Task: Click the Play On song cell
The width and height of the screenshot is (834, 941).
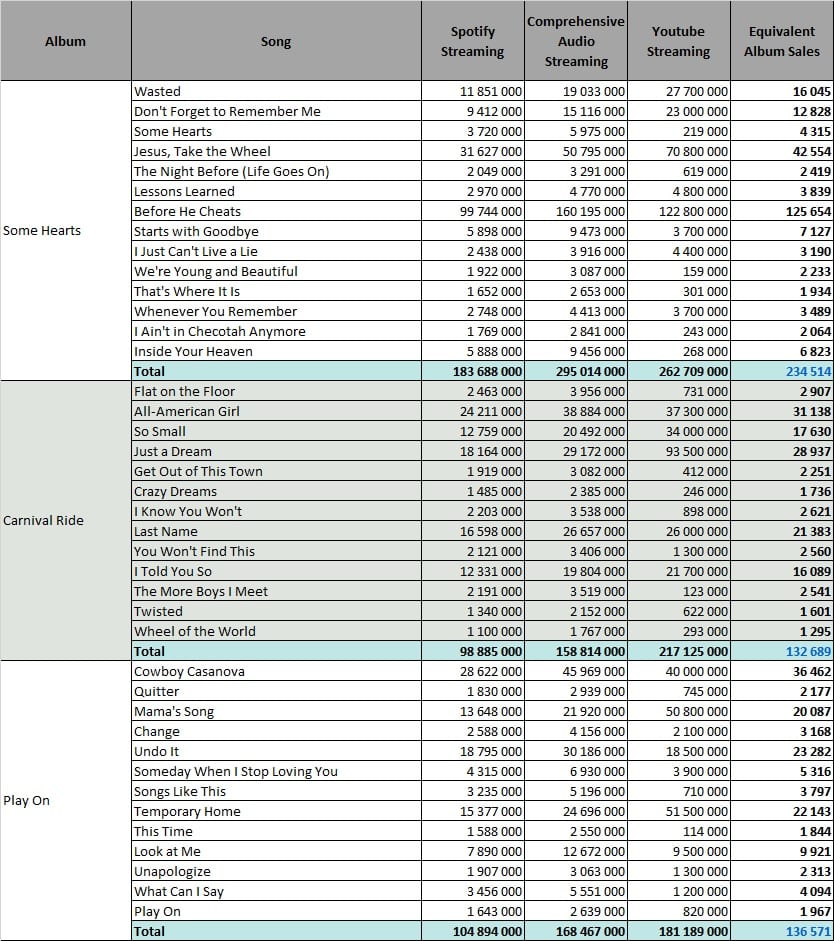Action: click(x=276, y=911)
